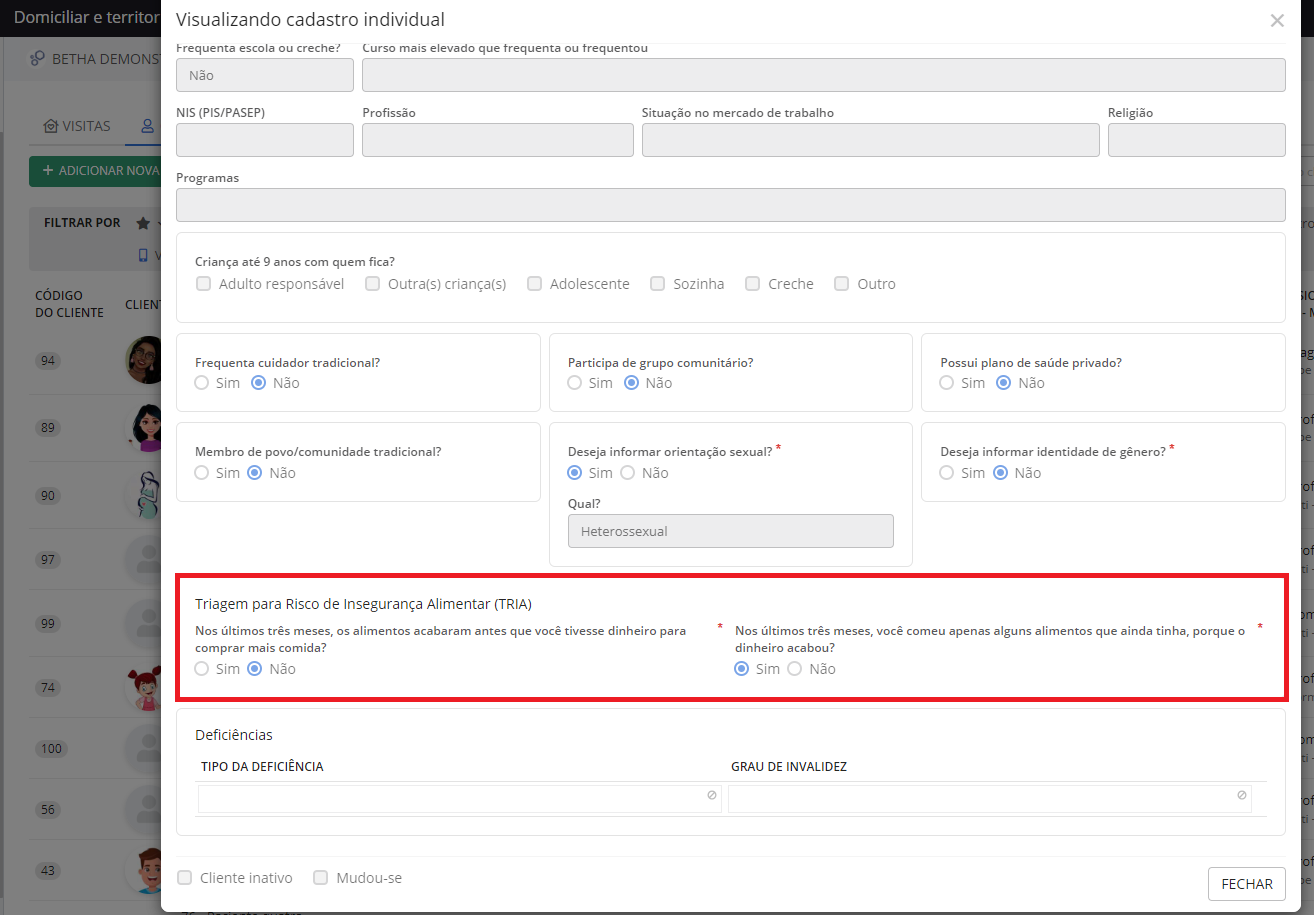Open client avatar for code 94
Screen dimensions: 1314x915
click(x=145, y=360)
